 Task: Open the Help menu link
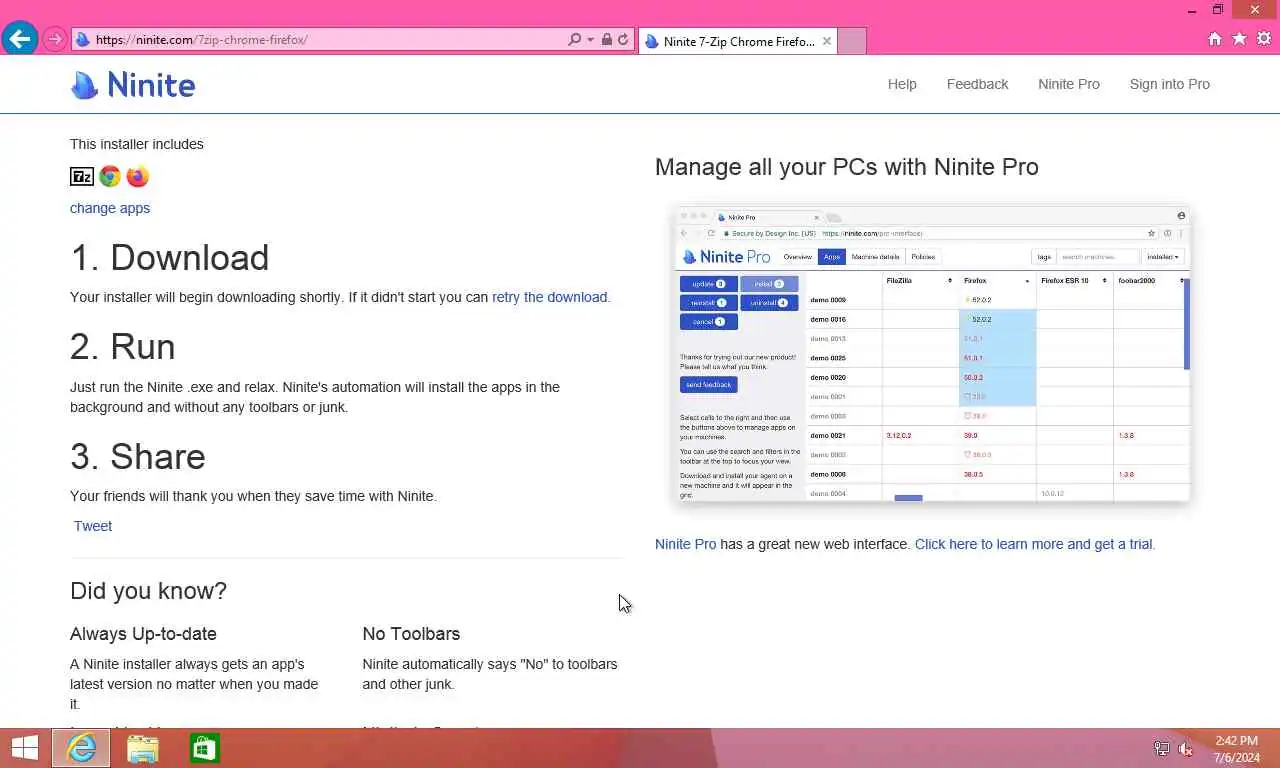[902, 84]
